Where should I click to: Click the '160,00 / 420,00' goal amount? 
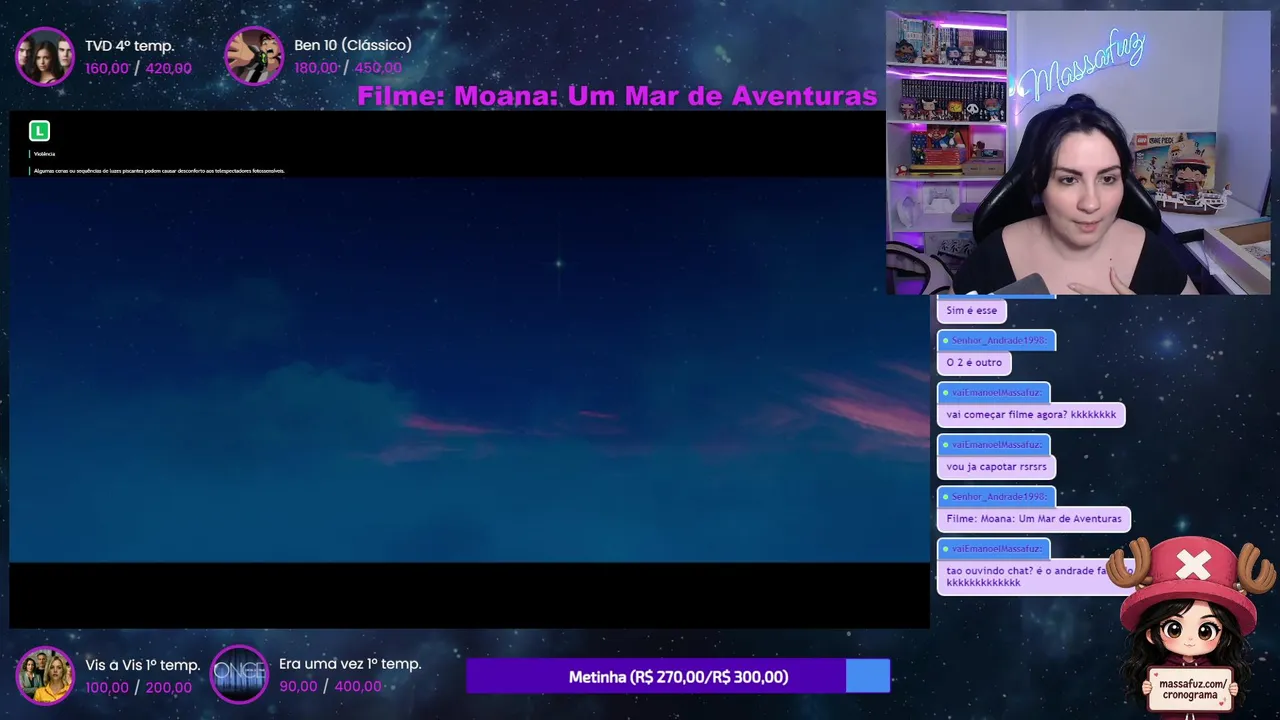click(x=138, y=68)
